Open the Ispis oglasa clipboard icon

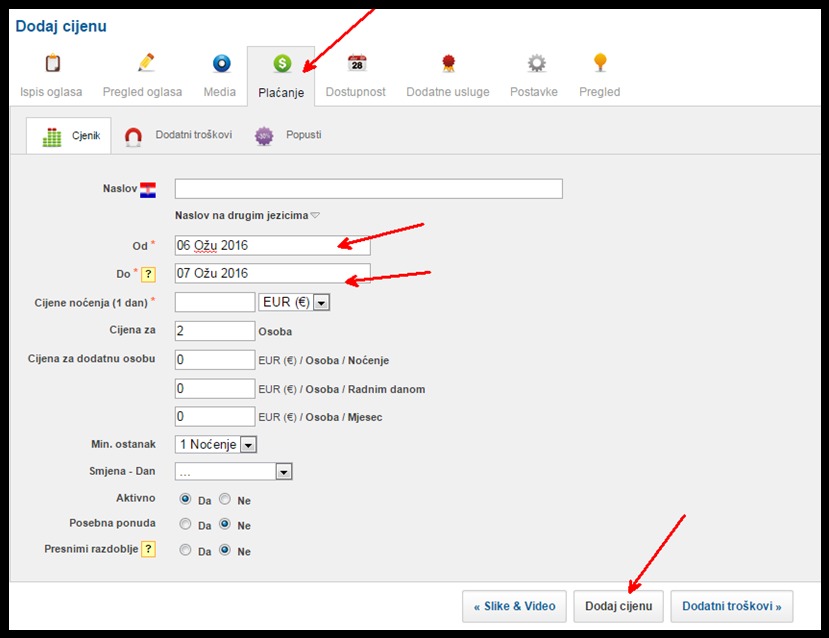point(51,64)
